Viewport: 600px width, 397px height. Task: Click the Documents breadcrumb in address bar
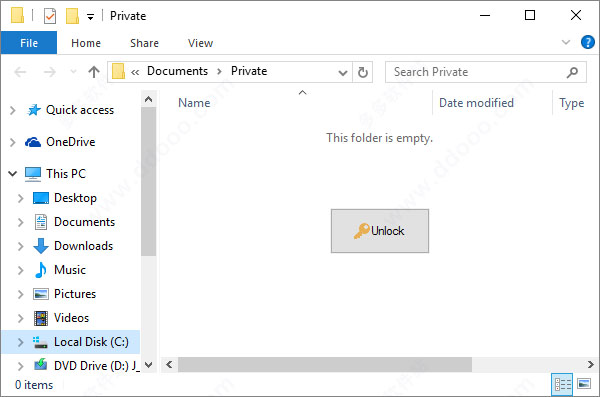(x=177, y=71)
